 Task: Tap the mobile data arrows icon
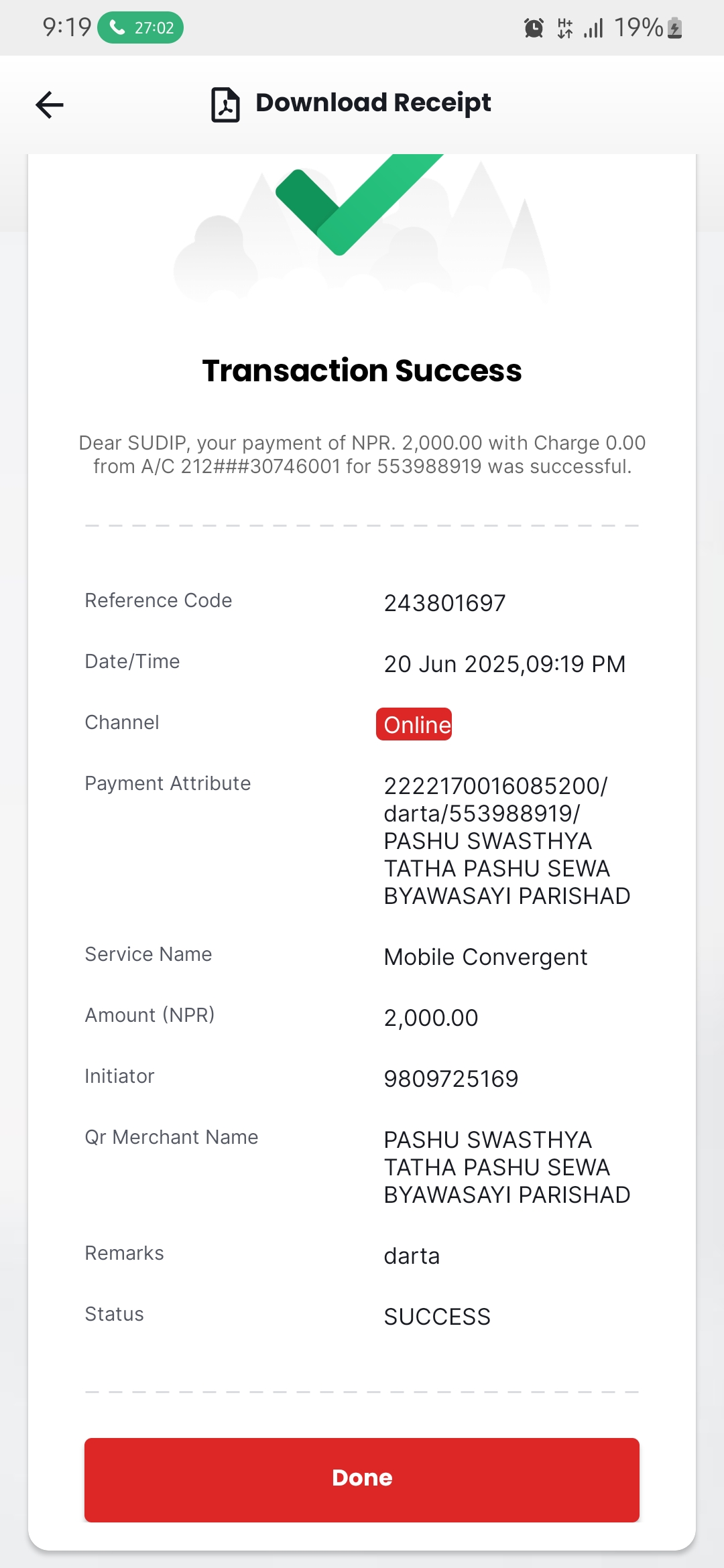pos(565,28)
